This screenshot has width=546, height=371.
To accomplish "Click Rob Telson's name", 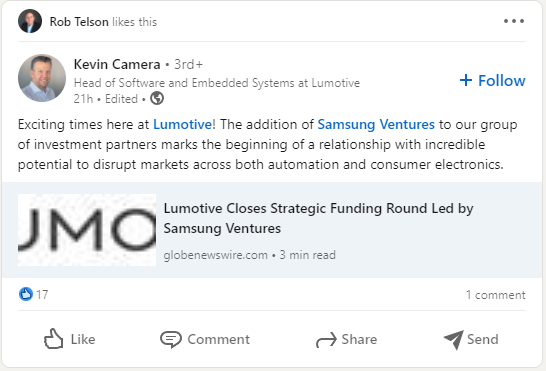I will click(79, 22).
